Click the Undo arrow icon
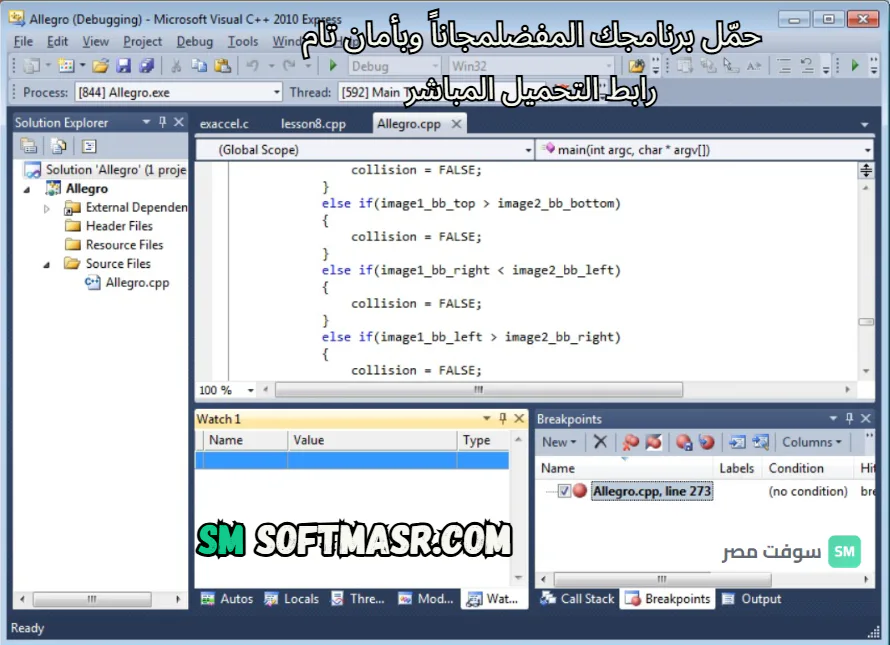This screenshot has width=890, height=645. pos(253,66)
